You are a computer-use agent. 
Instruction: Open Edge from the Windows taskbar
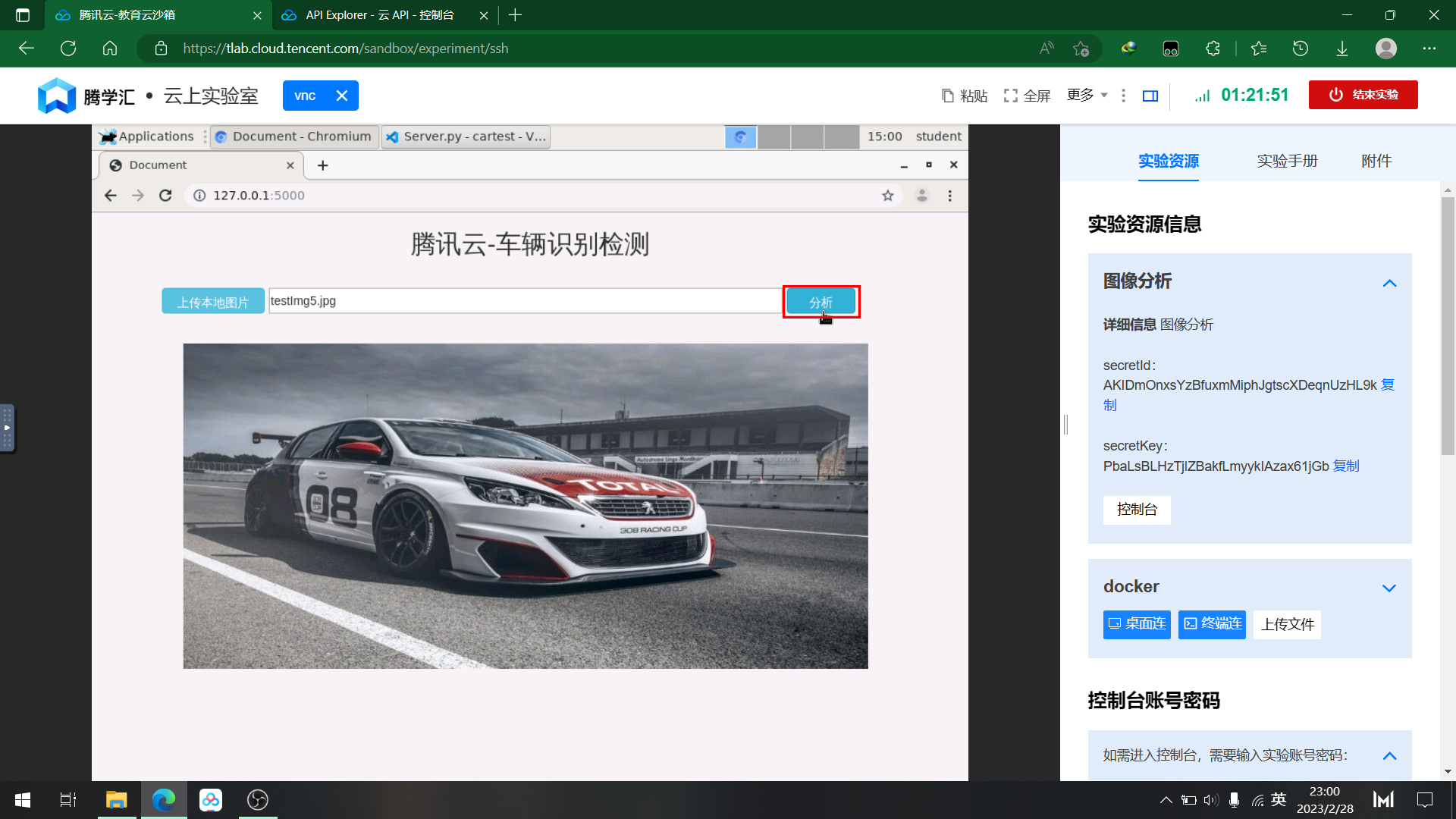164,800
